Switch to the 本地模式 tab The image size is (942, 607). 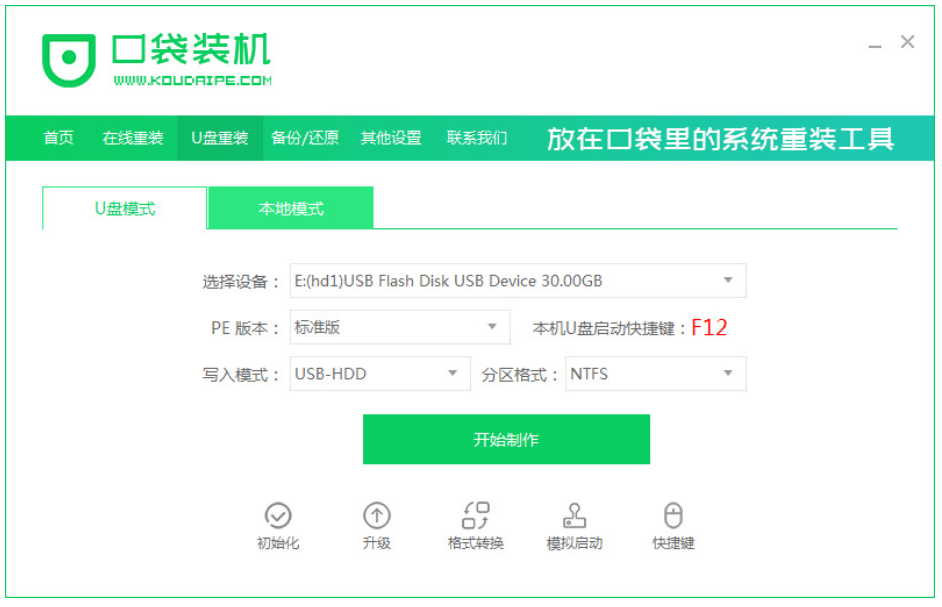point(291,208)
